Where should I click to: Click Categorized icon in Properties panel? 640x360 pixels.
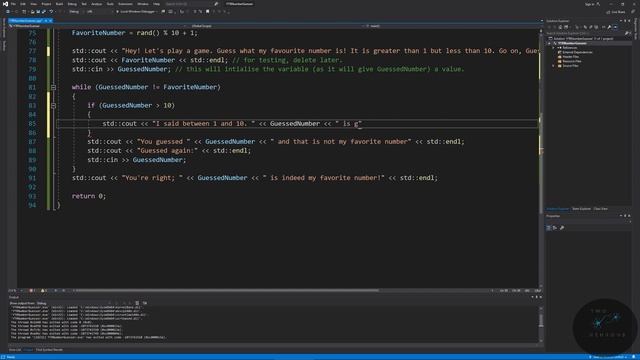[x=548, y=228]
